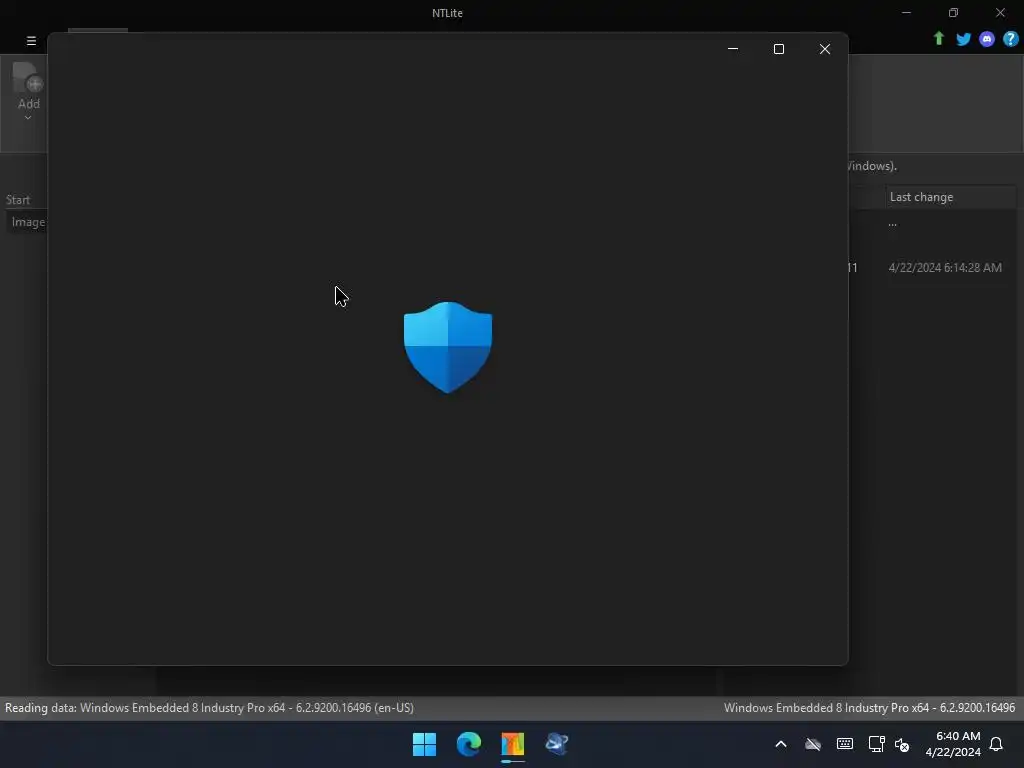The image size is (1024, 768).
Task: Launch Microsoft Edge from the taskbar
Action: pyautogui.click(x=469, y=744)
